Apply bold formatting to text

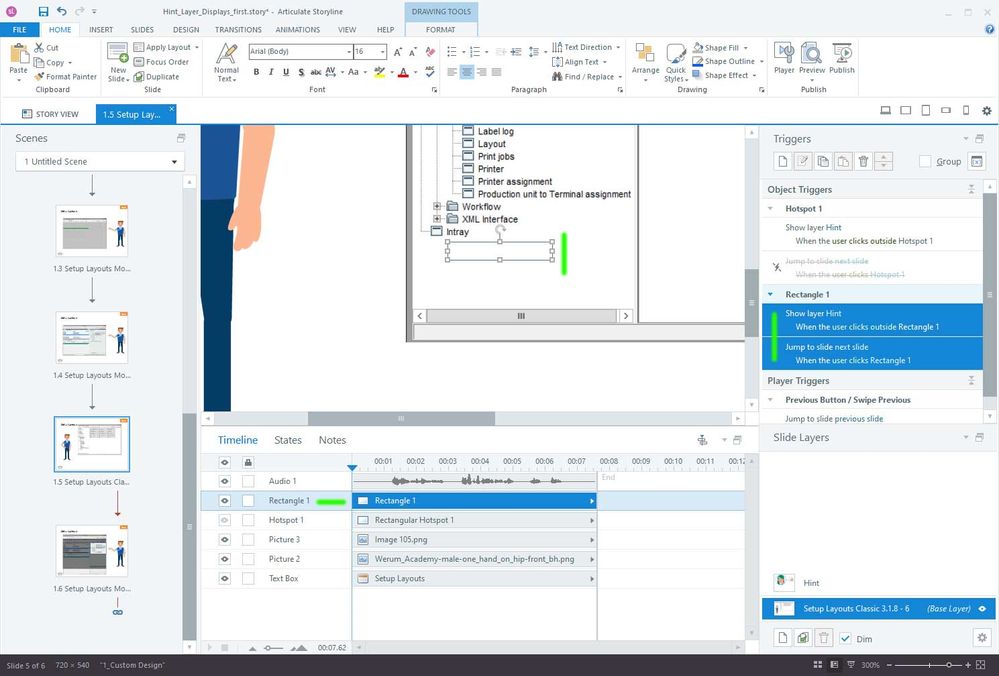256,72
